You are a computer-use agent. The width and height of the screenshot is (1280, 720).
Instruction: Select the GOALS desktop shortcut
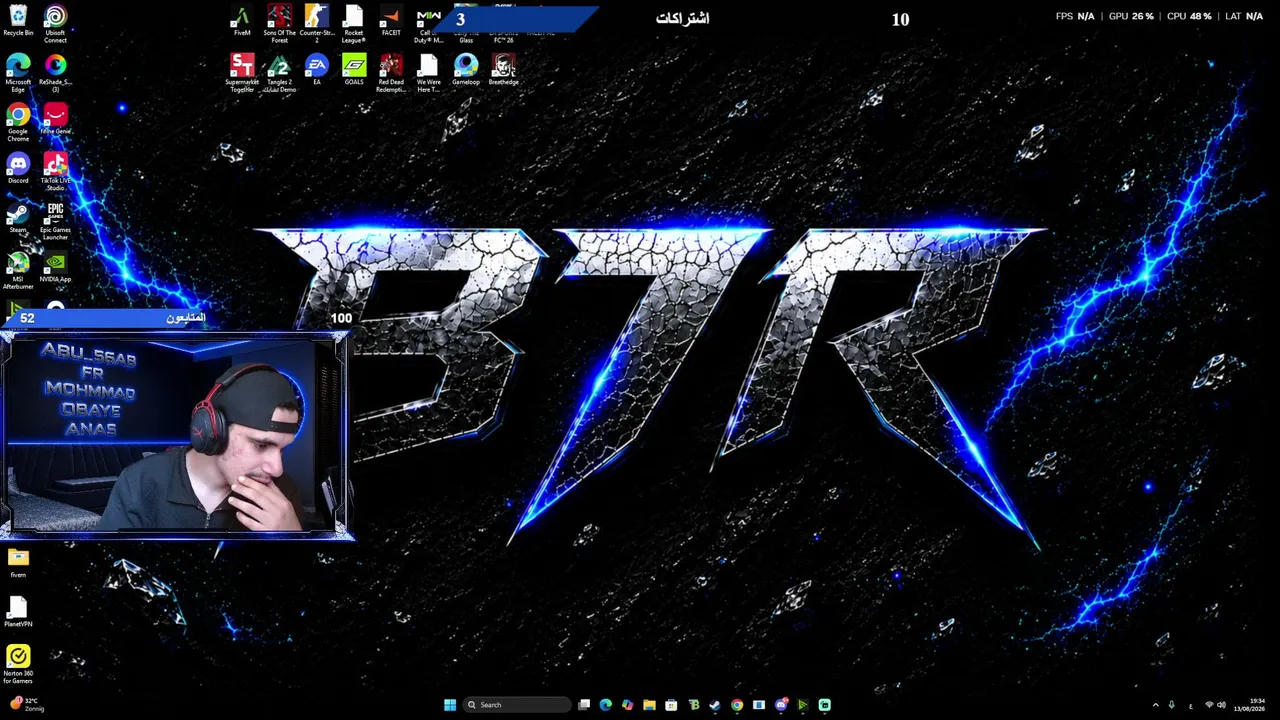click(x=353, y=70)
